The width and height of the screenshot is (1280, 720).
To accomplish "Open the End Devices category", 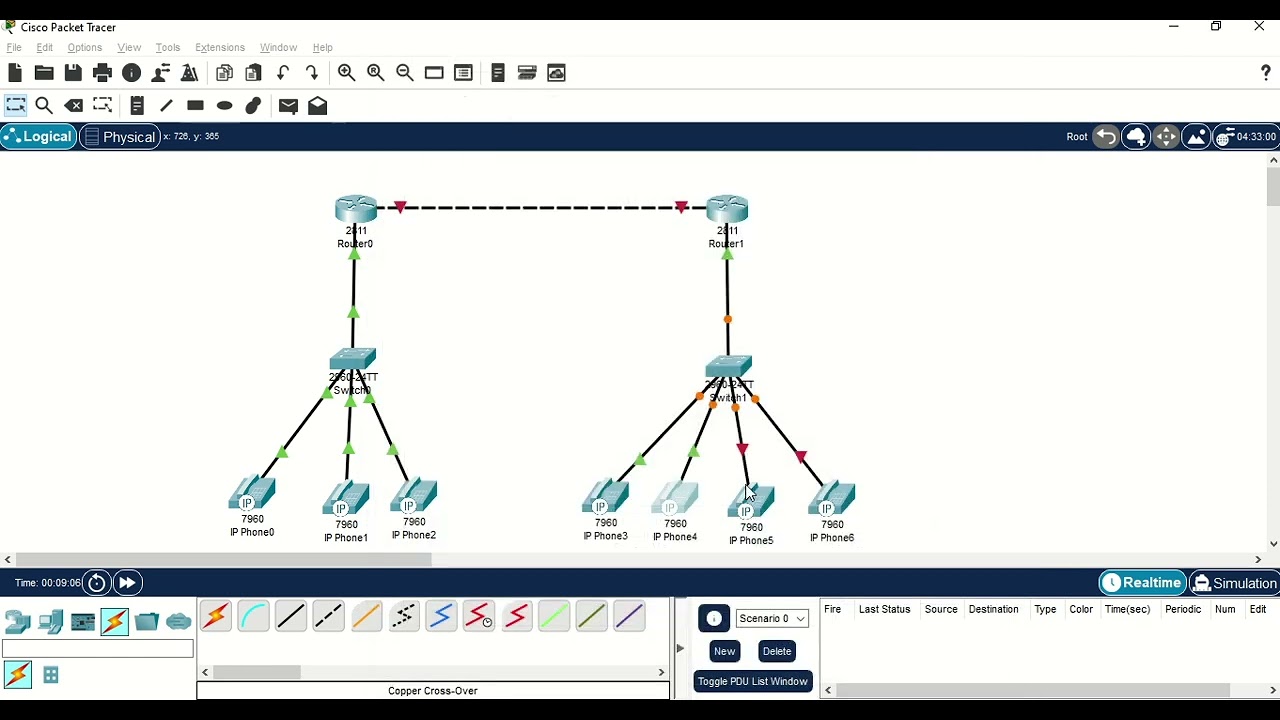I will [50, 622].
